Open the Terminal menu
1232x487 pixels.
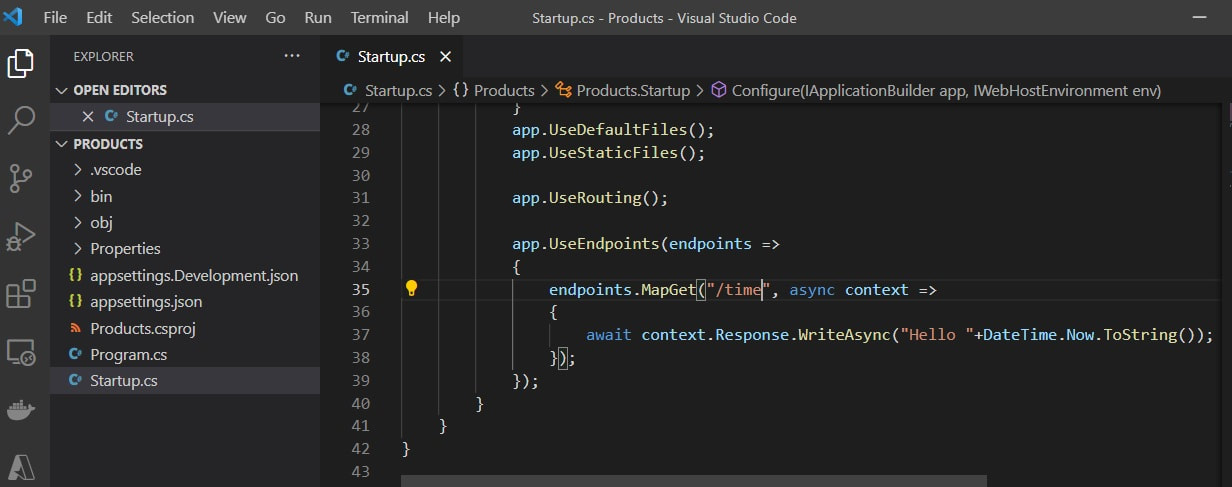pos(380,17)
